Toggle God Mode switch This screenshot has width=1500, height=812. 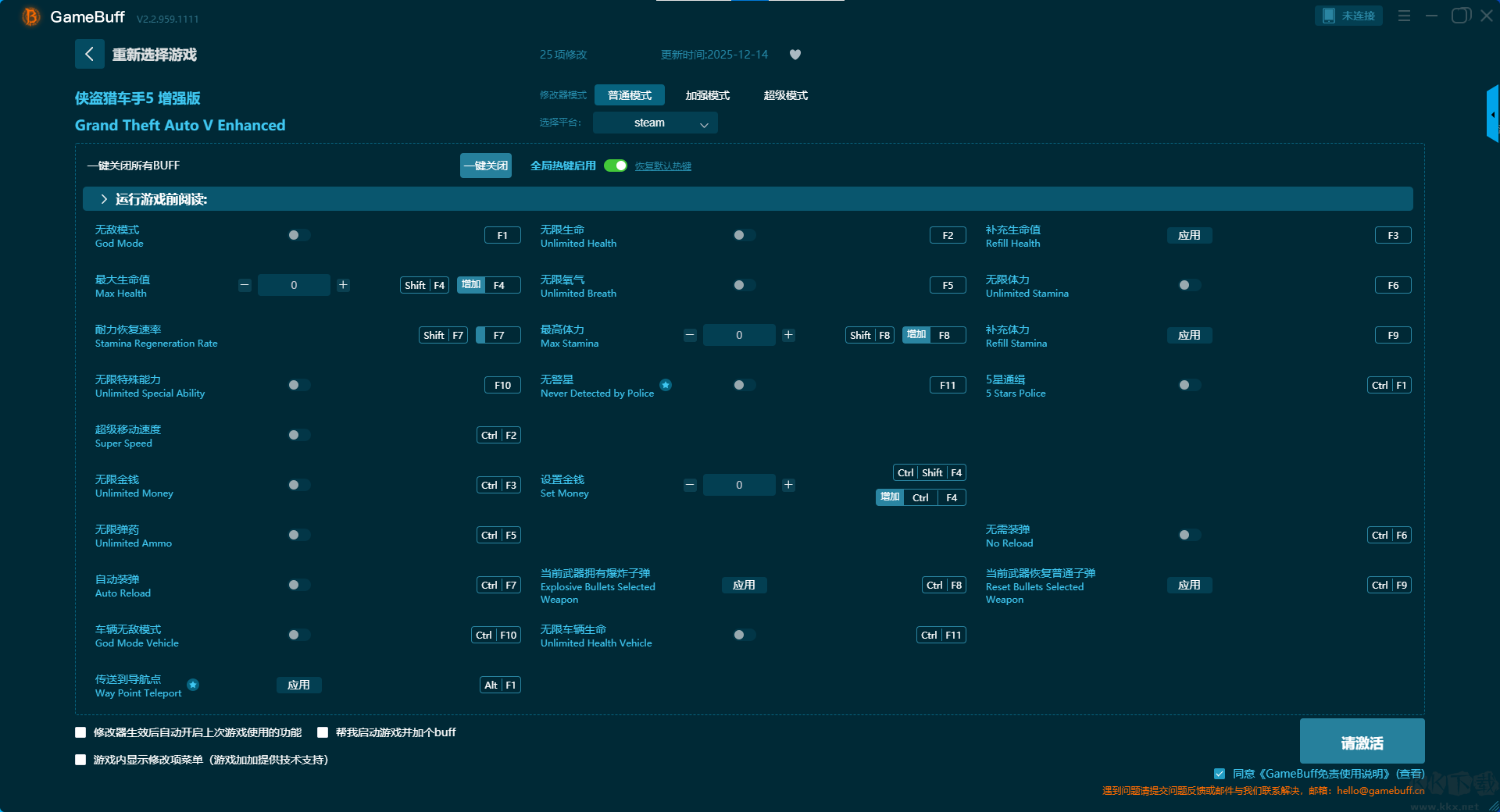pos(298,235)
